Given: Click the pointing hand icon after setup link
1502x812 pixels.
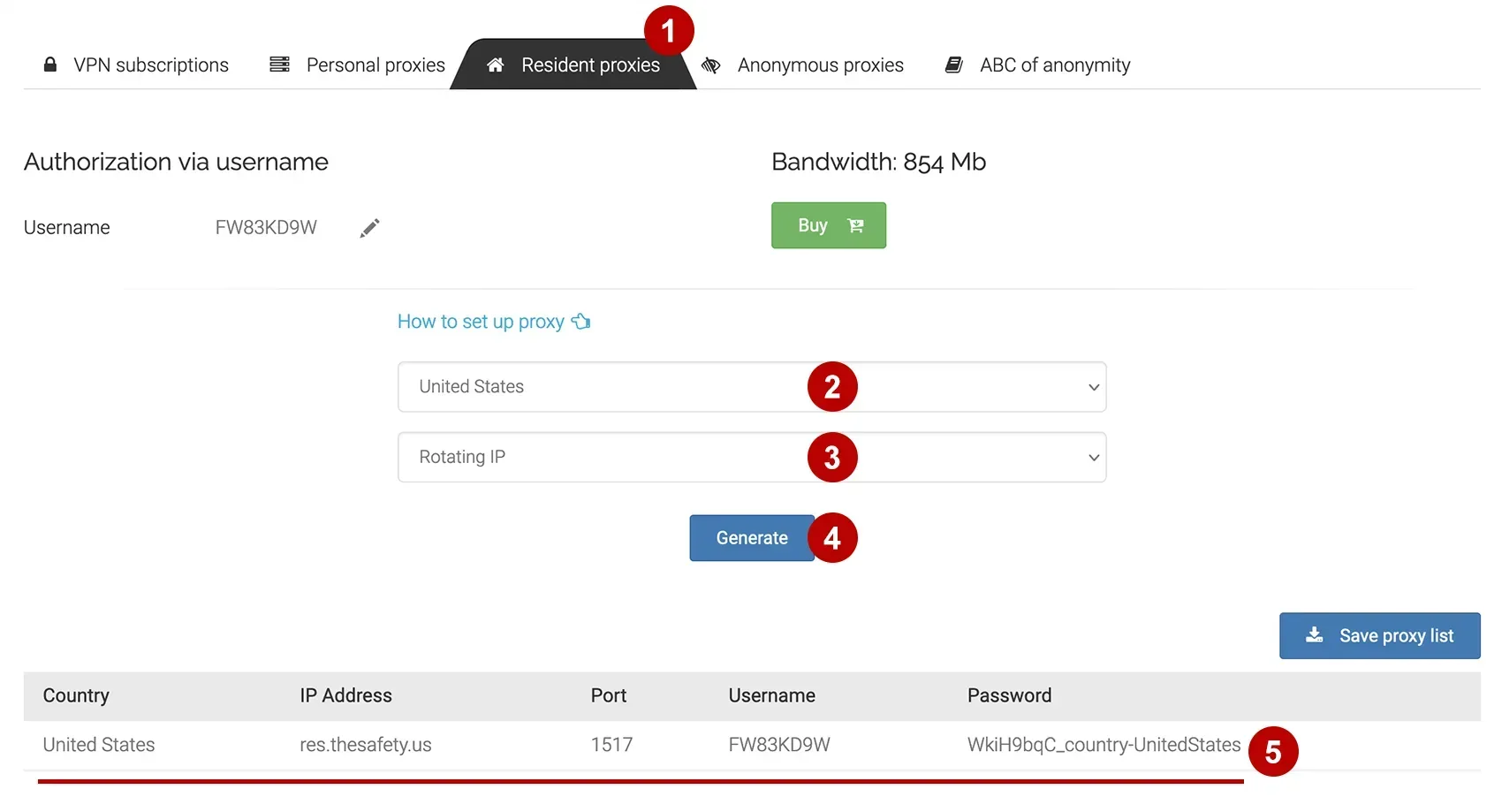Looking at the screenshot, I should (580, 321).
